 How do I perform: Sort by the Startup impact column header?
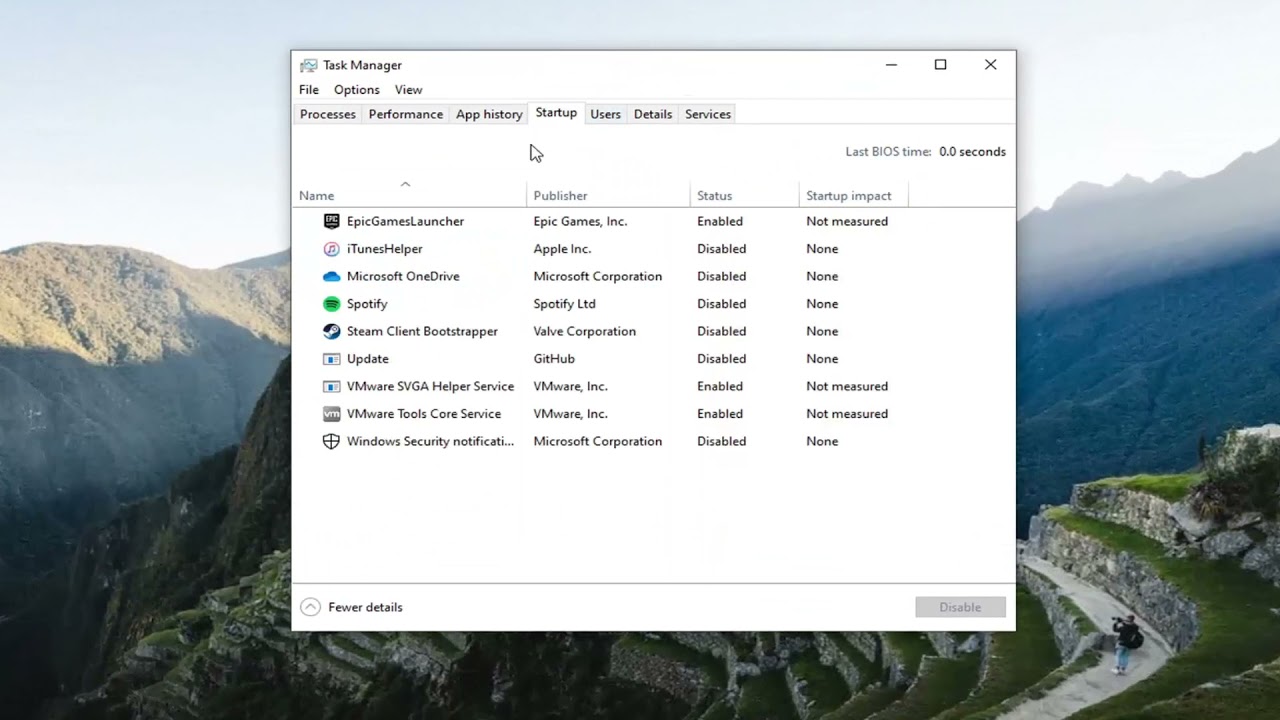click(x=853, y=195)
